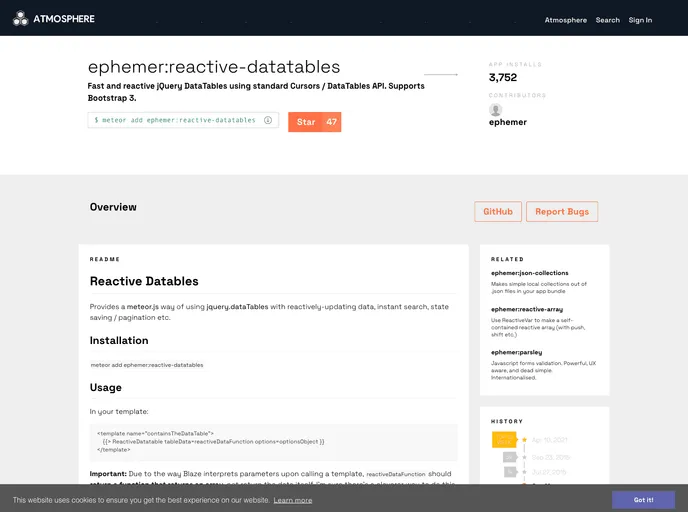The width and height of the screenshot is (688, 512).
Task: Click the RELATED section label
Action: (507, 259)
